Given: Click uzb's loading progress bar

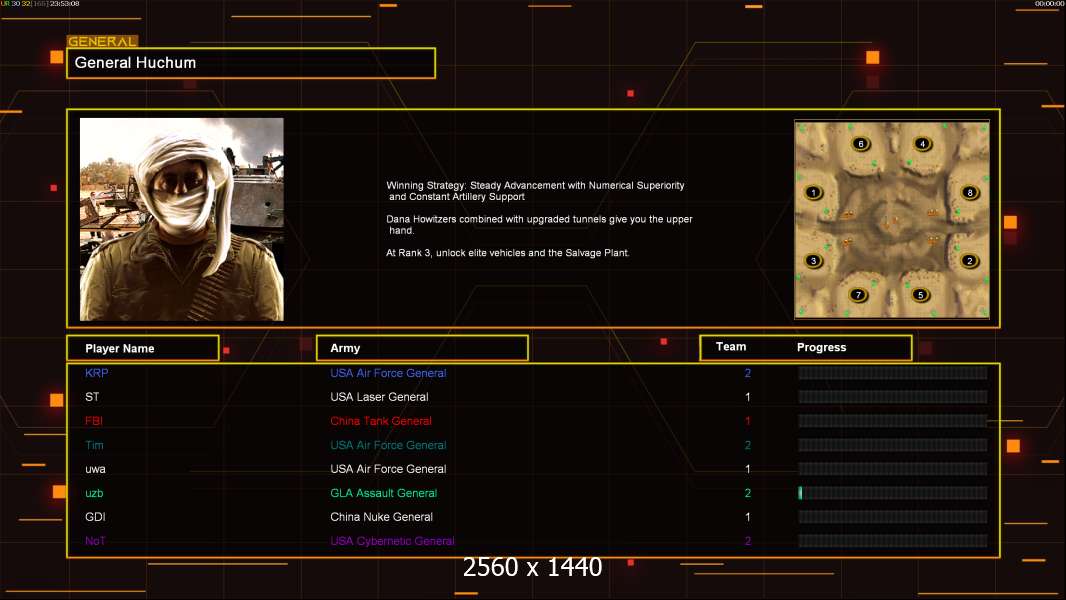Looking at the screenshot, I should 893,493.
